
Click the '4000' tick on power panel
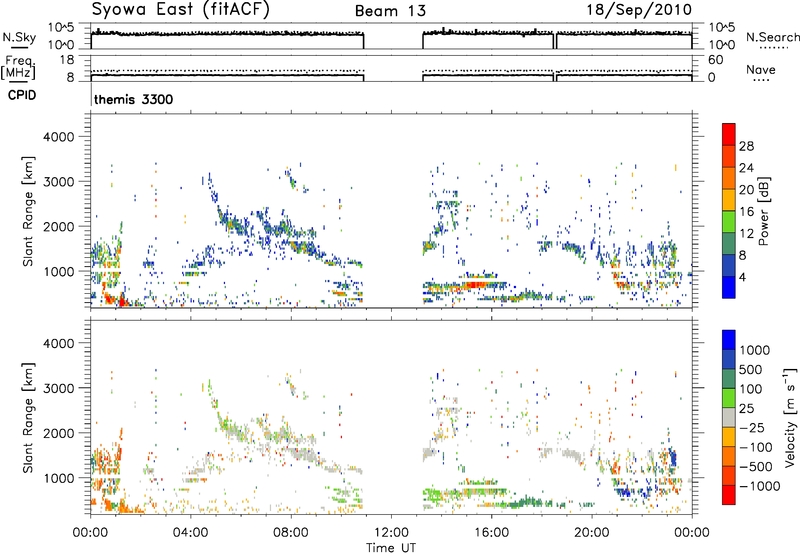coord(58,137)
